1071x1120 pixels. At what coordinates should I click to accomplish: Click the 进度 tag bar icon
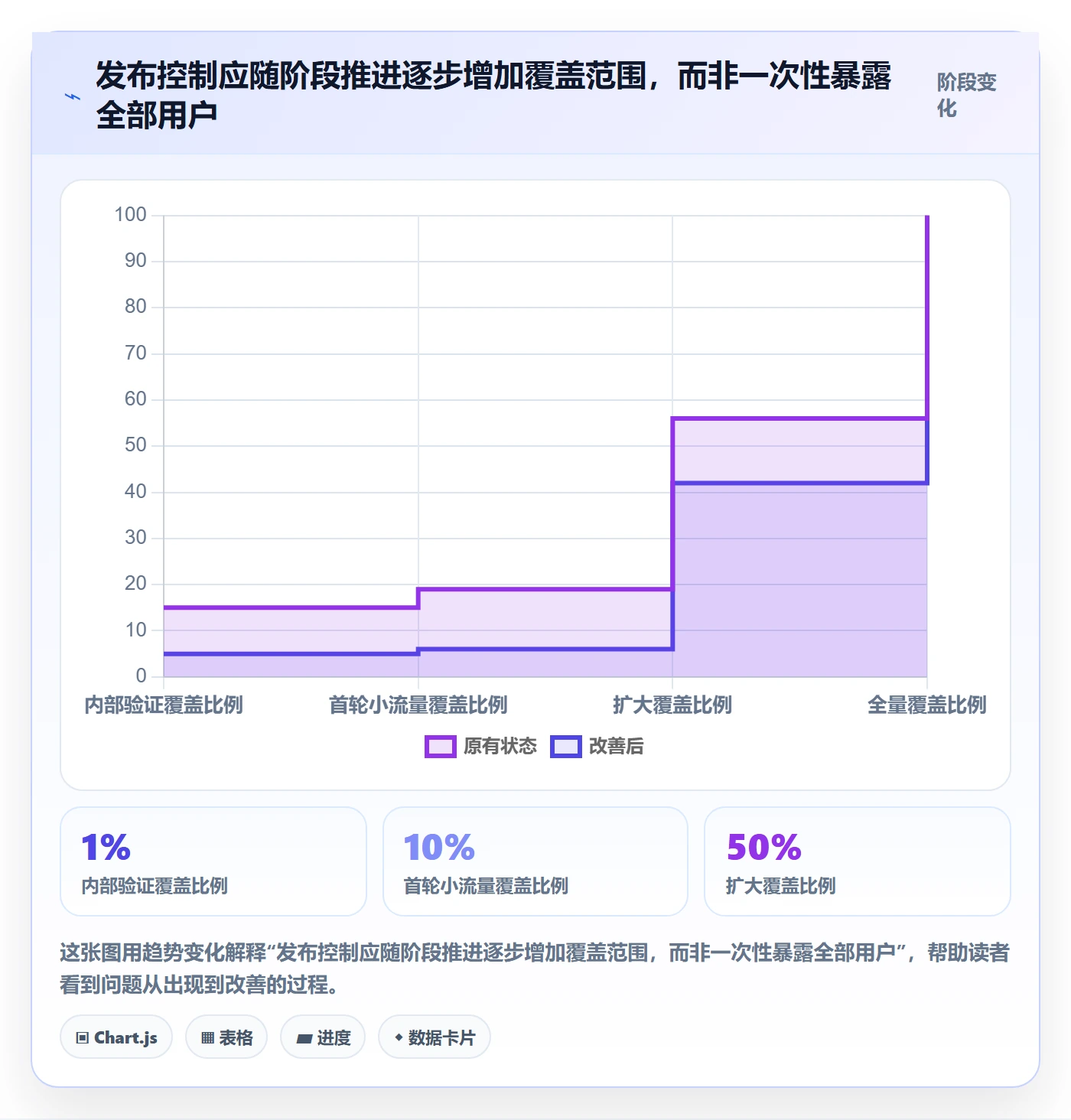point(304,1038)
